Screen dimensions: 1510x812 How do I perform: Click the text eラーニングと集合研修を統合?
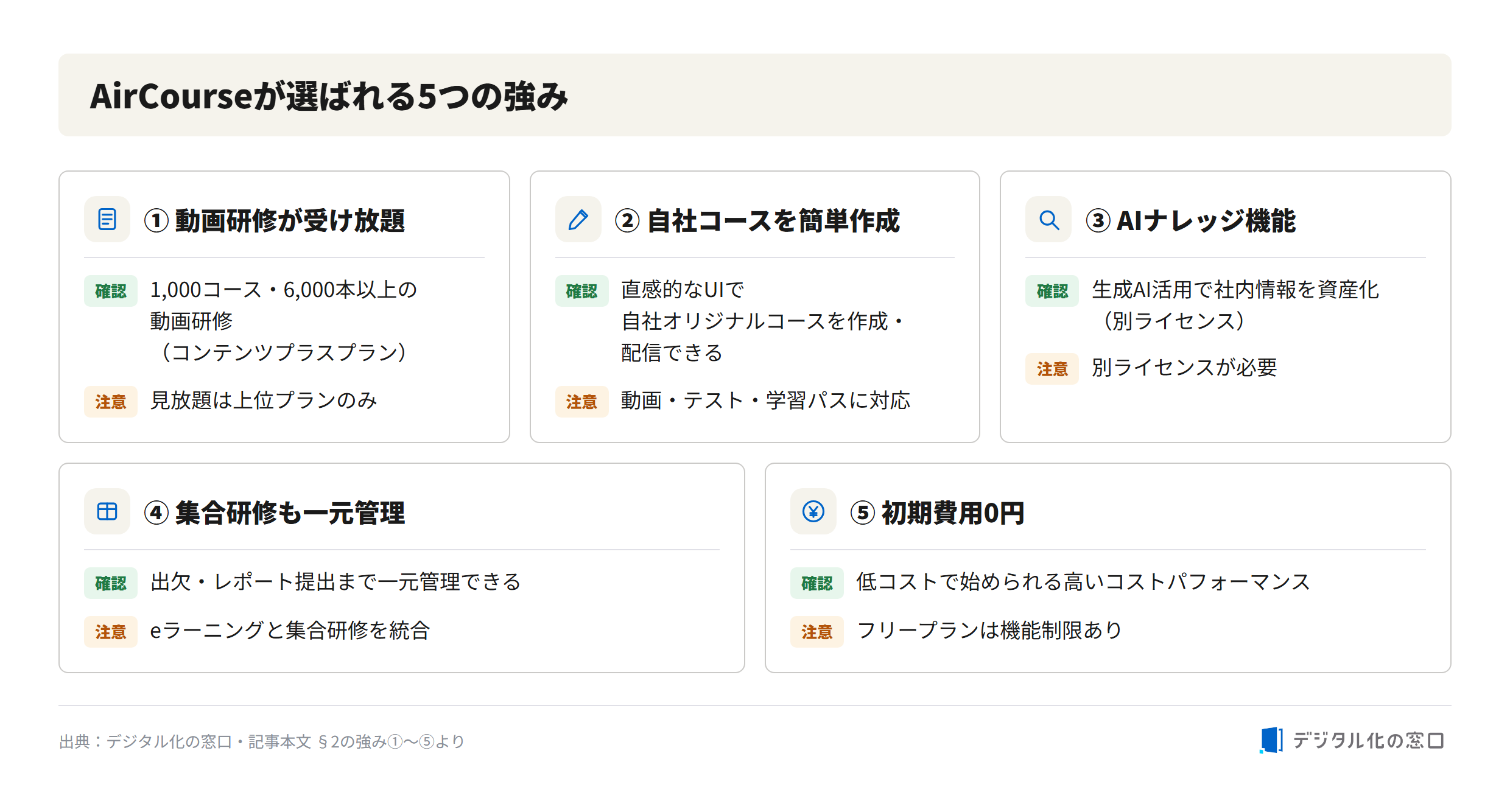point(290,631)
